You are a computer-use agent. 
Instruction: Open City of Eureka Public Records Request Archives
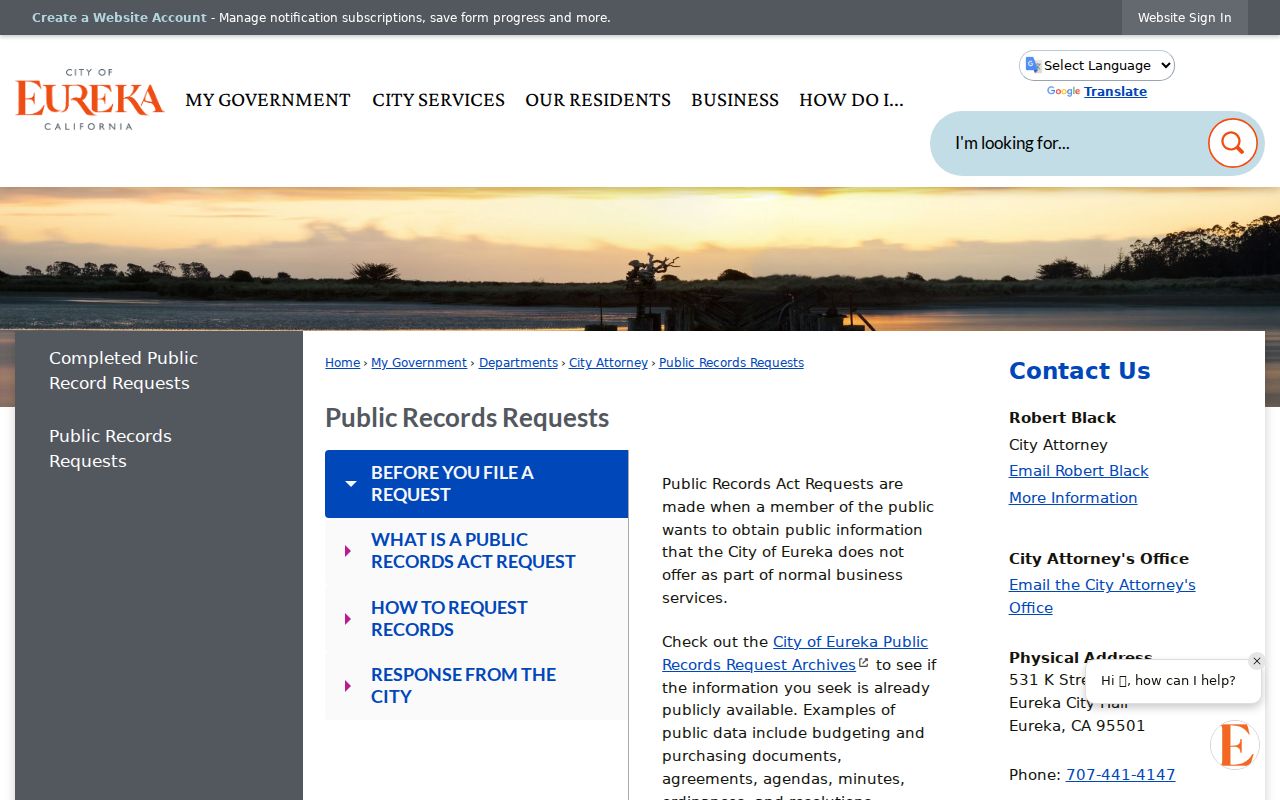click(795, 653)
